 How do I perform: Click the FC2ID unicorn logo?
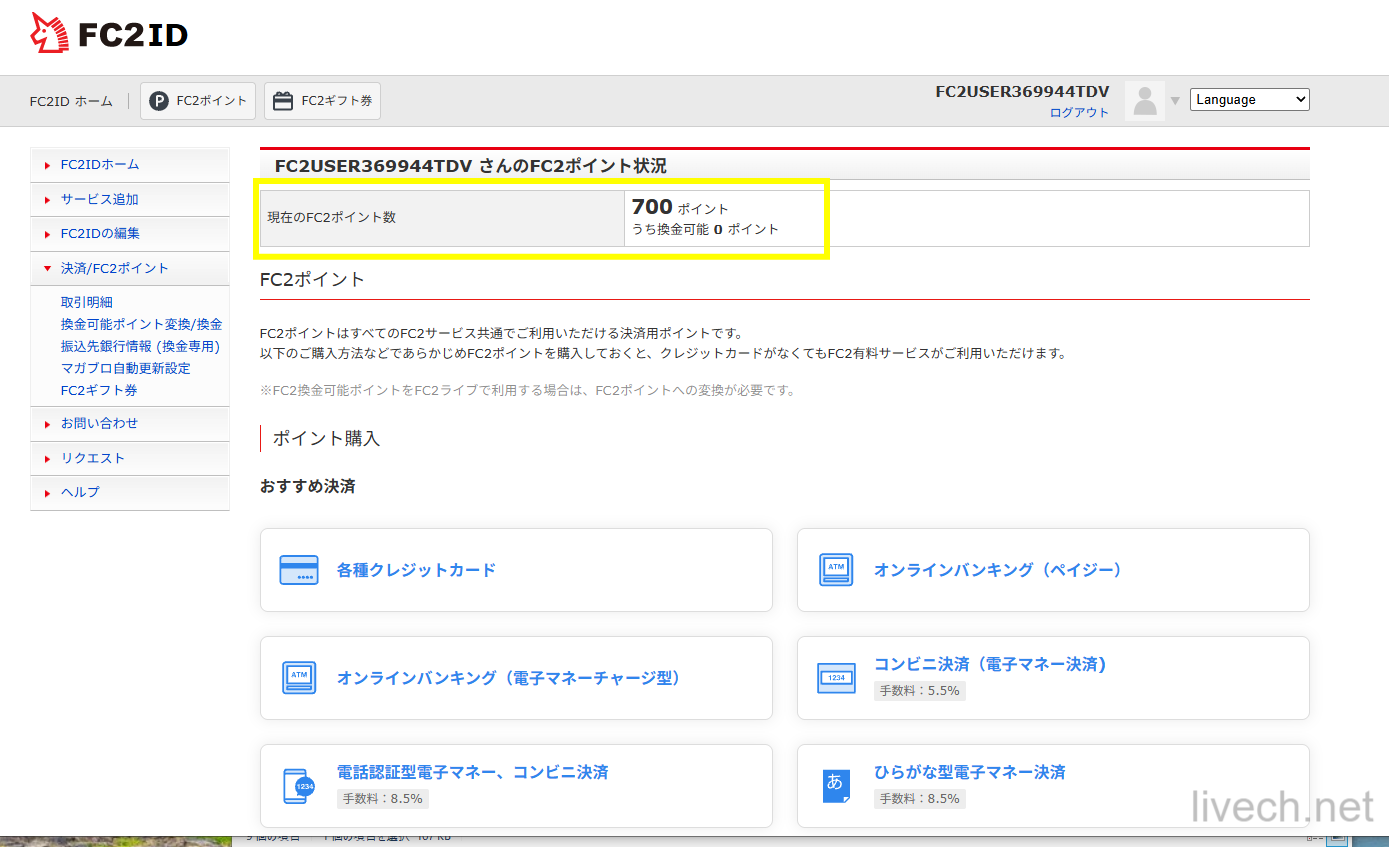point(50,35)
